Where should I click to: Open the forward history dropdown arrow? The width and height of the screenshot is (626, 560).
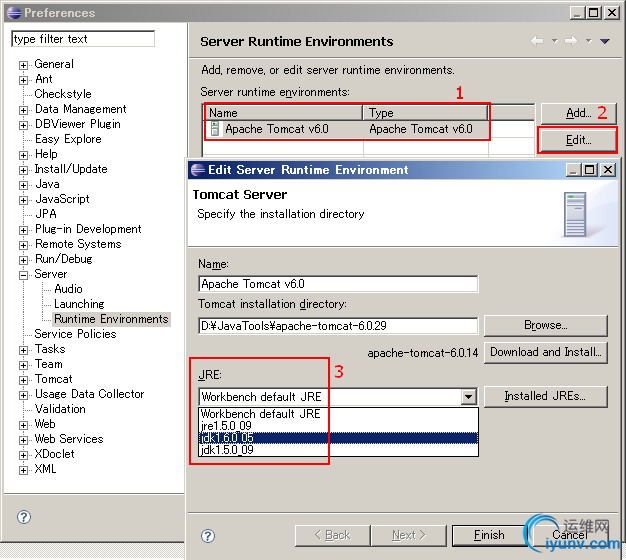pos(588,40)
